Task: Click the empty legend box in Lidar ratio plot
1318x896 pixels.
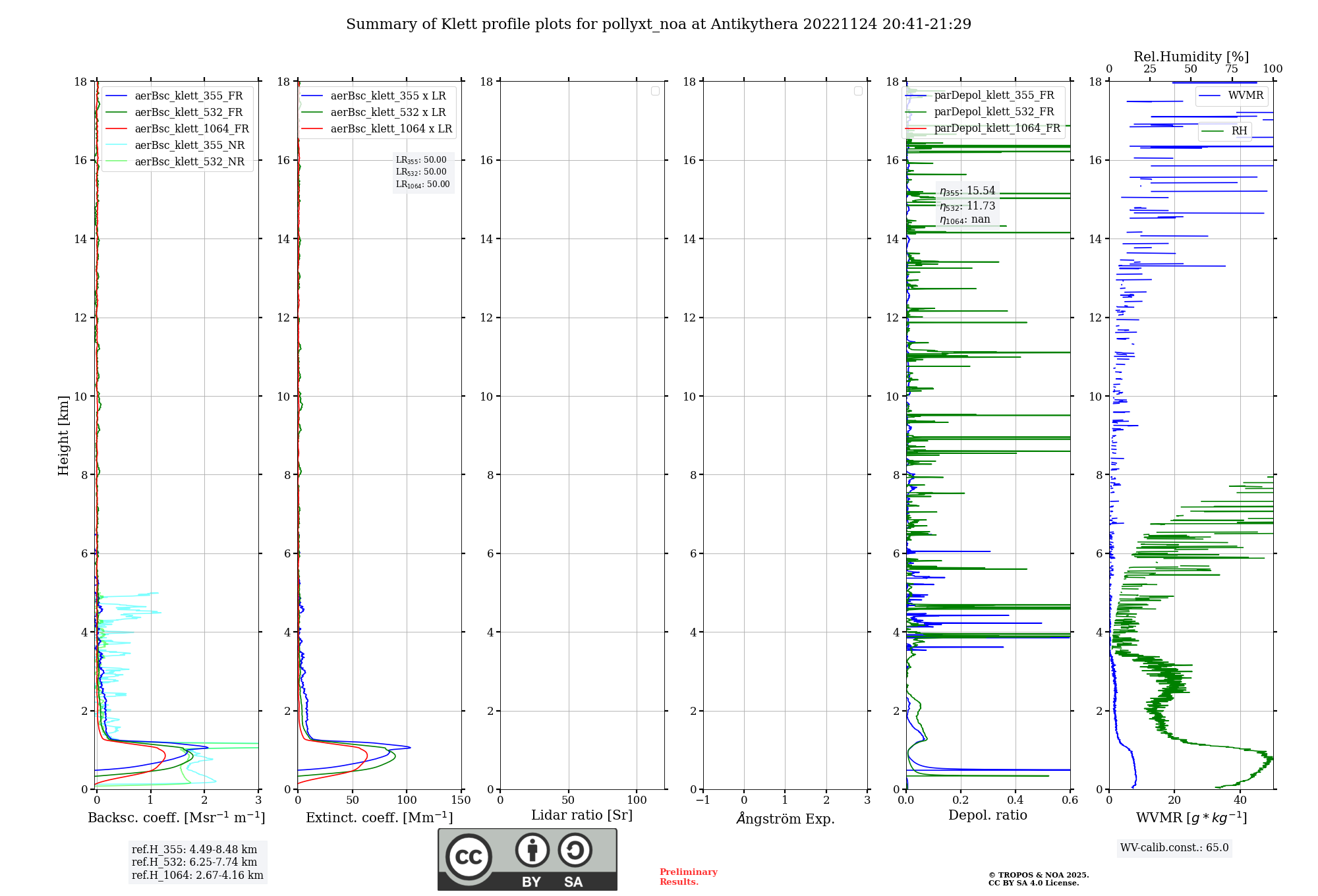Action: click(x=655, y=91)
